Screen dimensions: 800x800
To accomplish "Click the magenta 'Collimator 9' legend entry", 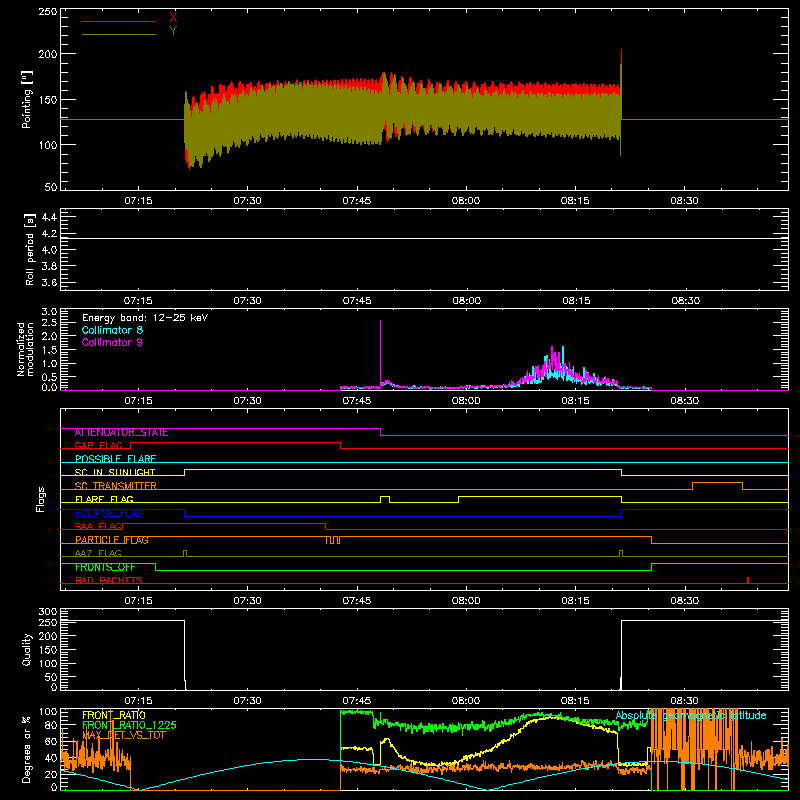I will [112, 342].
